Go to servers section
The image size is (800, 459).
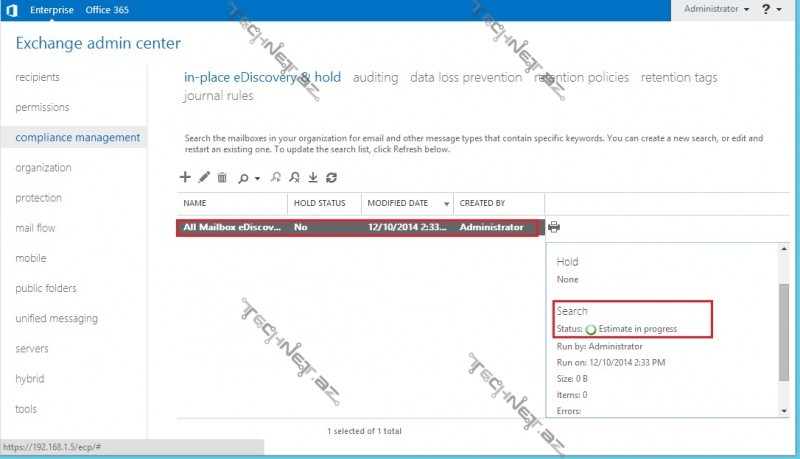(x=32, y=348)
